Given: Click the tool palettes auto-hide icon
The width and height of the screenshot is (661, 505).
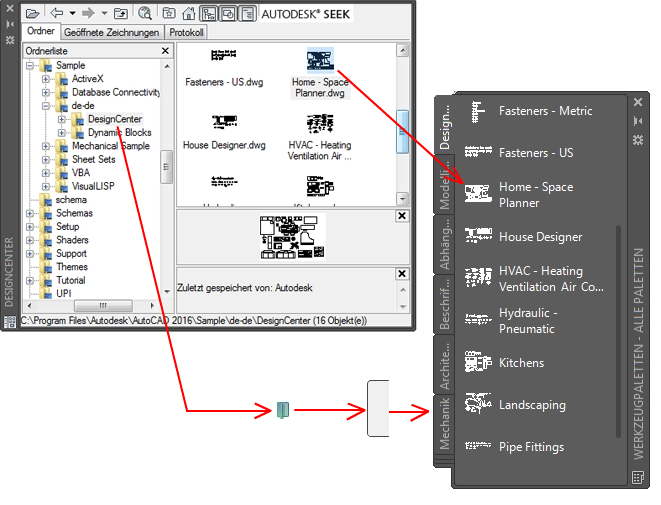Looking at the screenshot, I should coord(638,121).
